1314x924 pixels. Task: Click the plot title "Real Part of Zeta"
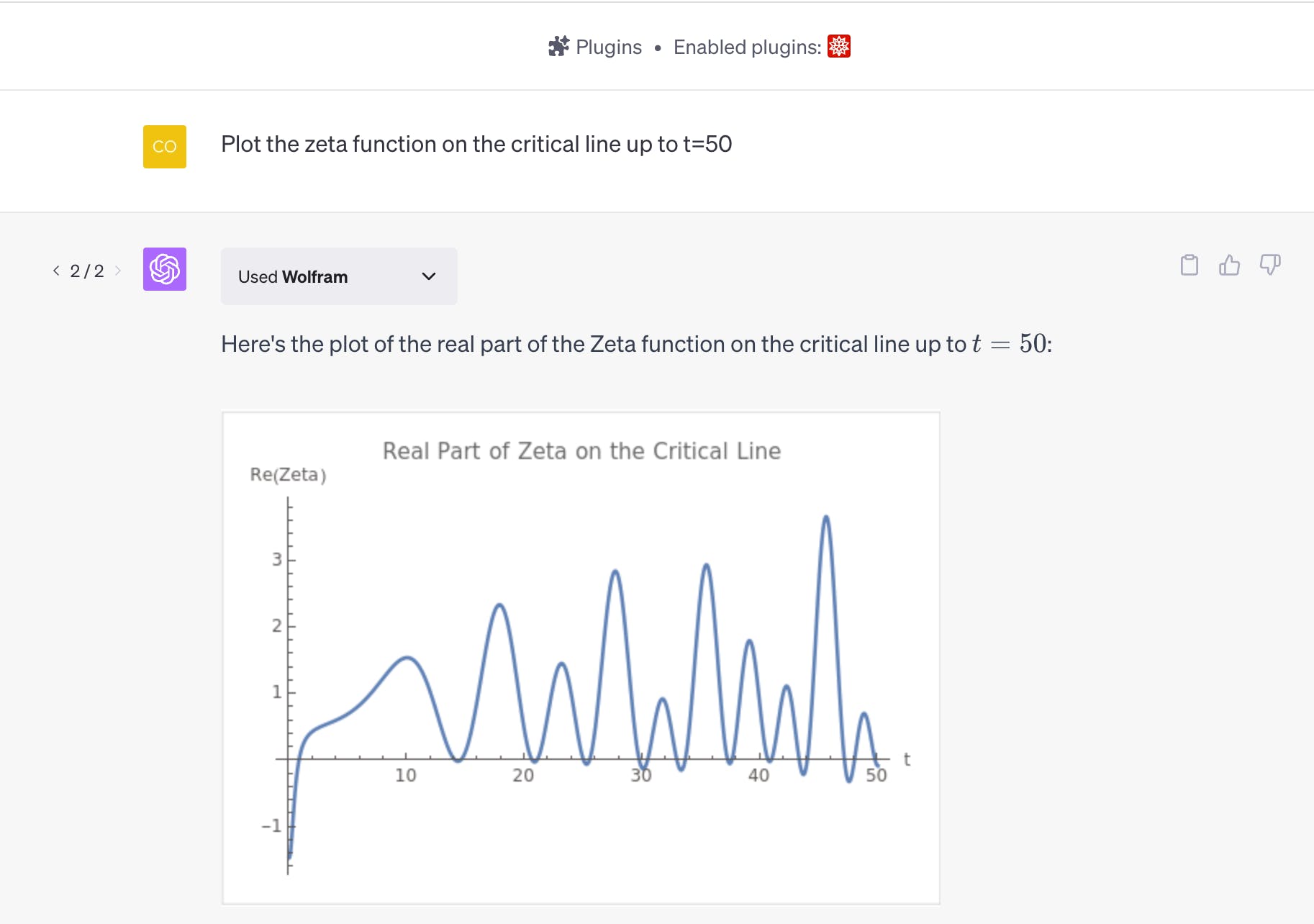(581, 450)
